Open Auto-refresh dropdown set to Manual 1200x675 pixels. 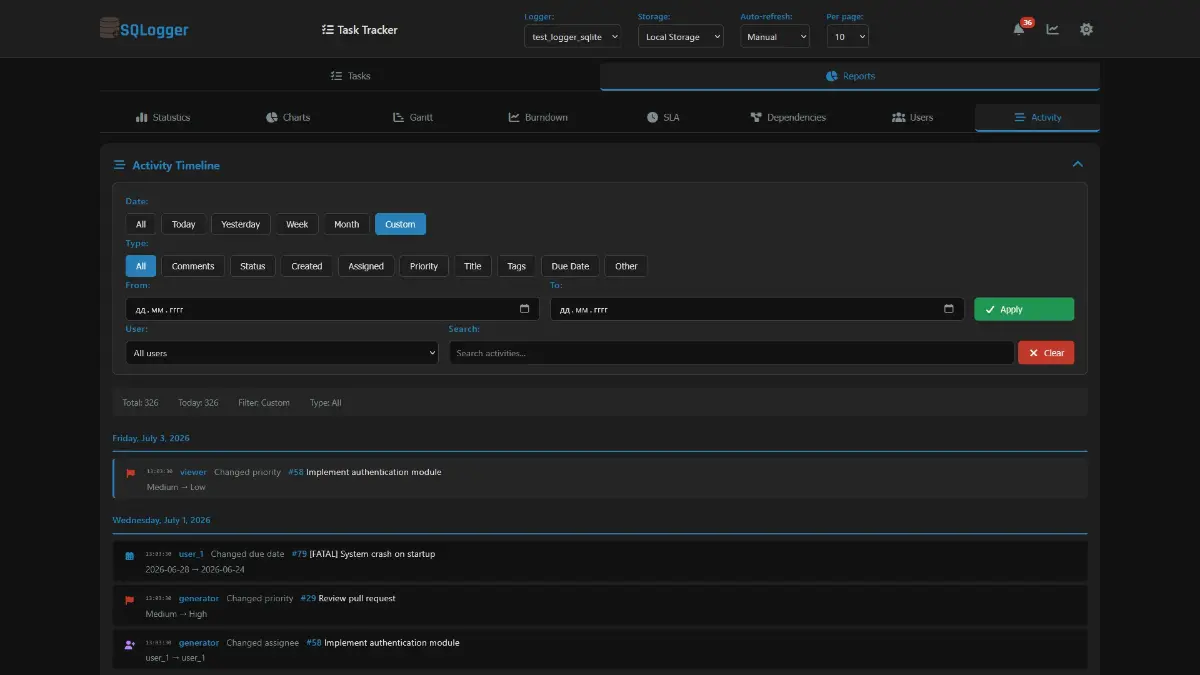click(775, 36)
